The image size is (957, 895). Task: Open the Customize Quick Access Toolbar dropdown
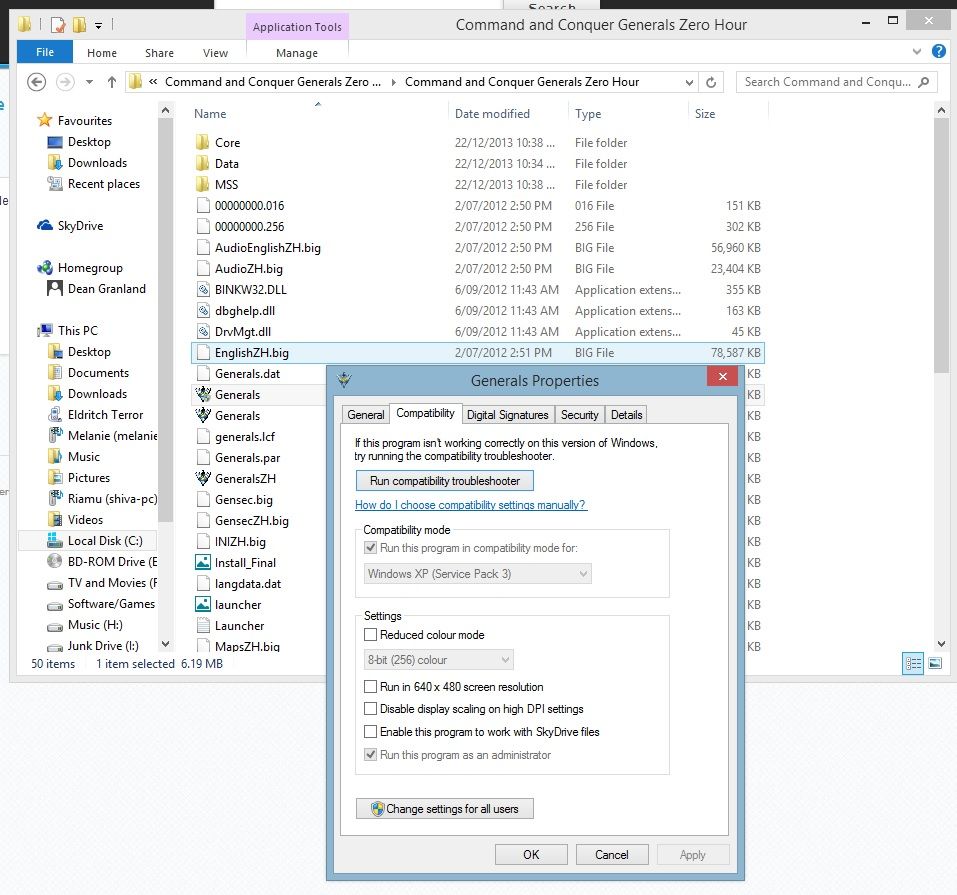(x=99, y=26)
